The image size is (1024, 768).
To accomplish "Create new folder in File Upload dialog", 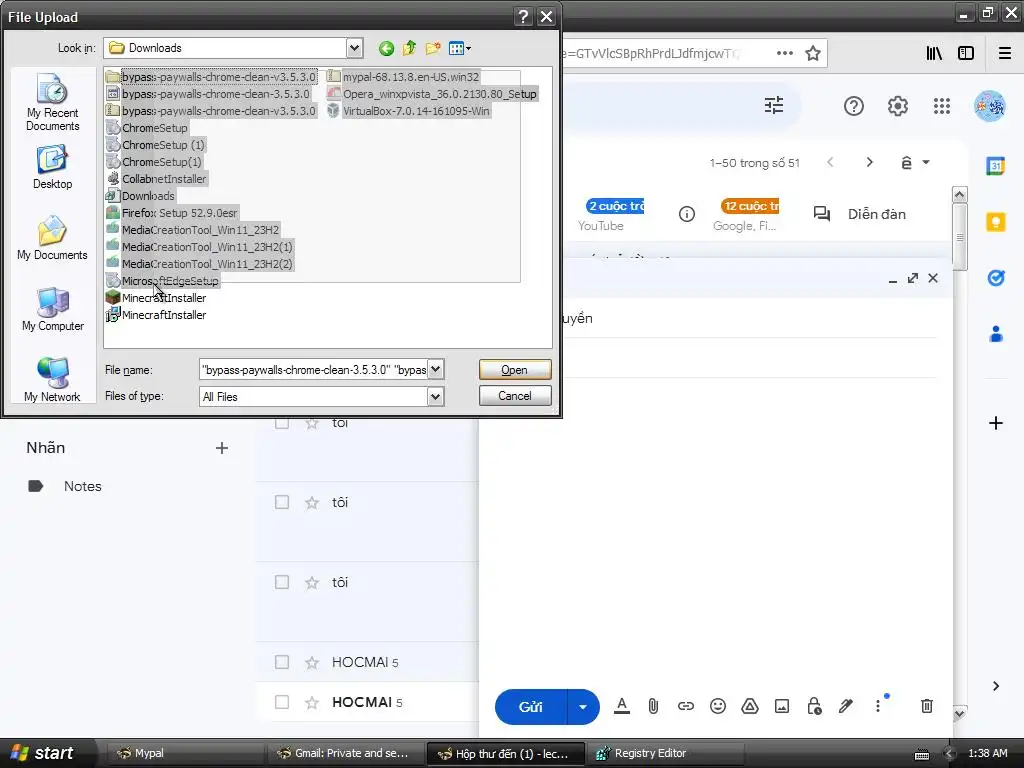I will click(x=432, y=48).
